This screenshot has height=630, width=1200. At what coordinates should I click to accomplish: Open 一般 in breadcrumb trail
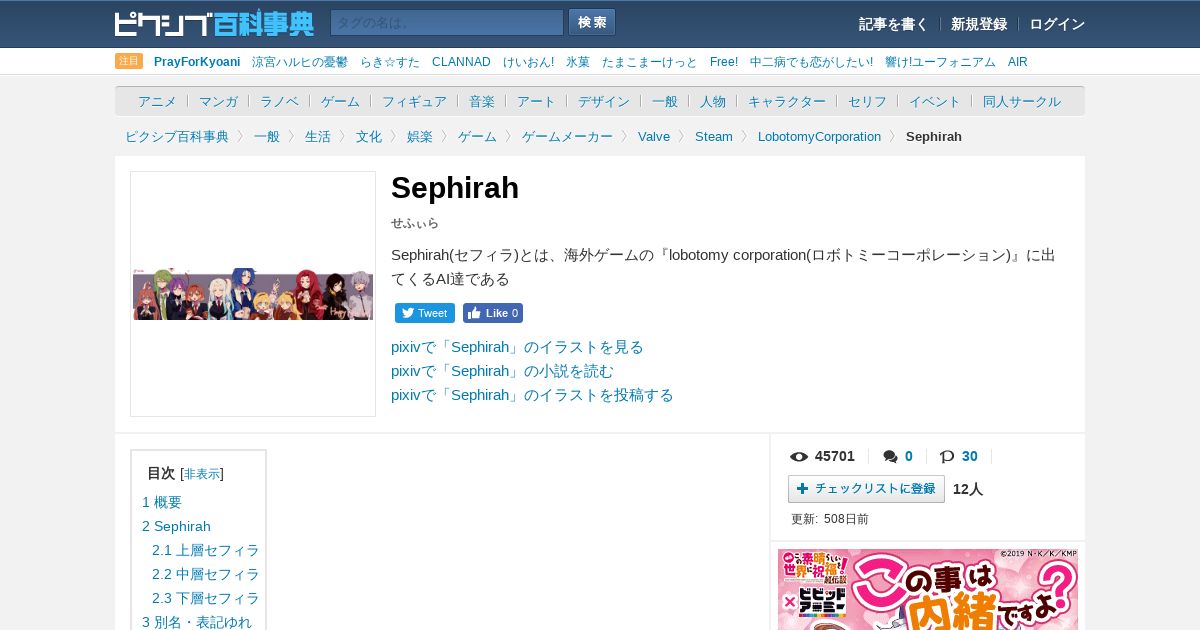(x=267, y=136)
